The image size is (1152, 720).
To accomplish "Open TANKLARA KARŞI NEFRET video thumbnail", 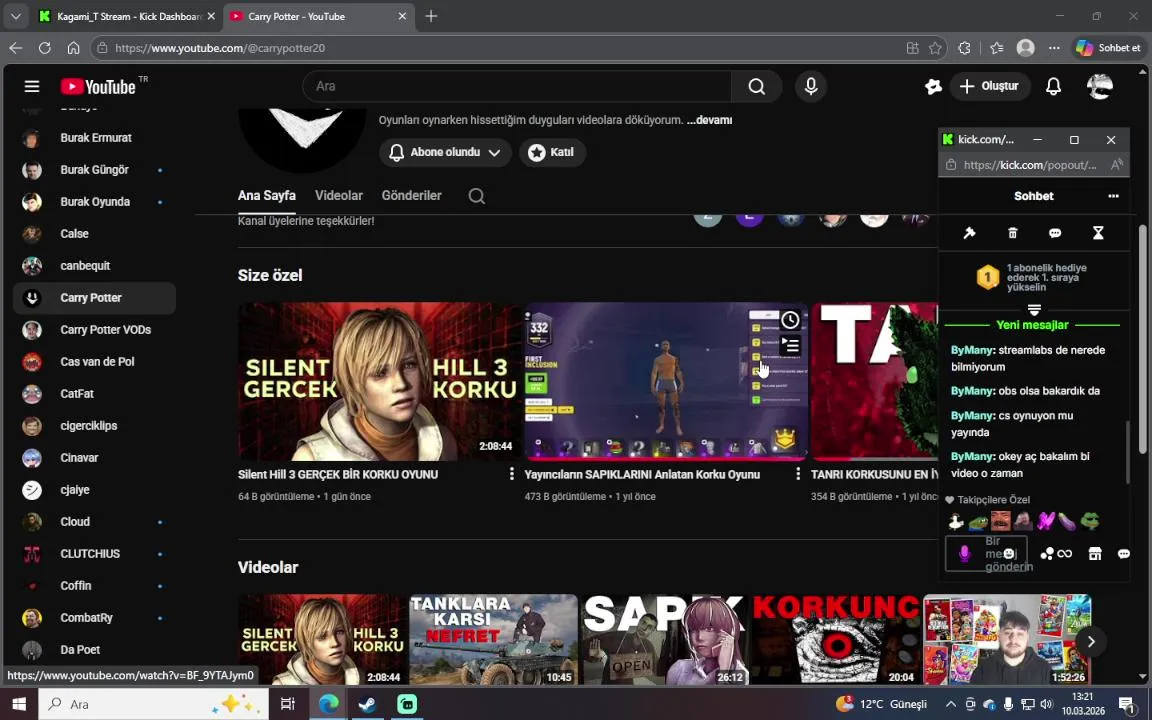I will (494, 639).
